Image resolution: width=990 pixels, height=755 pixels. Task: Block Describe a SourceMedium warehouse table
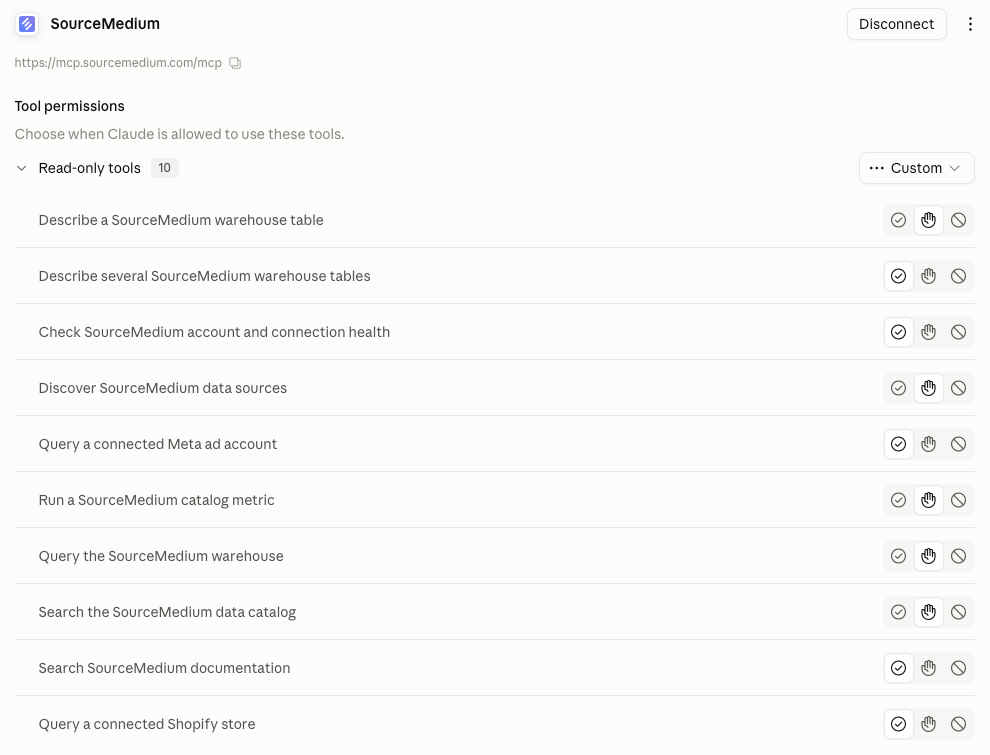tap(958, 220)
